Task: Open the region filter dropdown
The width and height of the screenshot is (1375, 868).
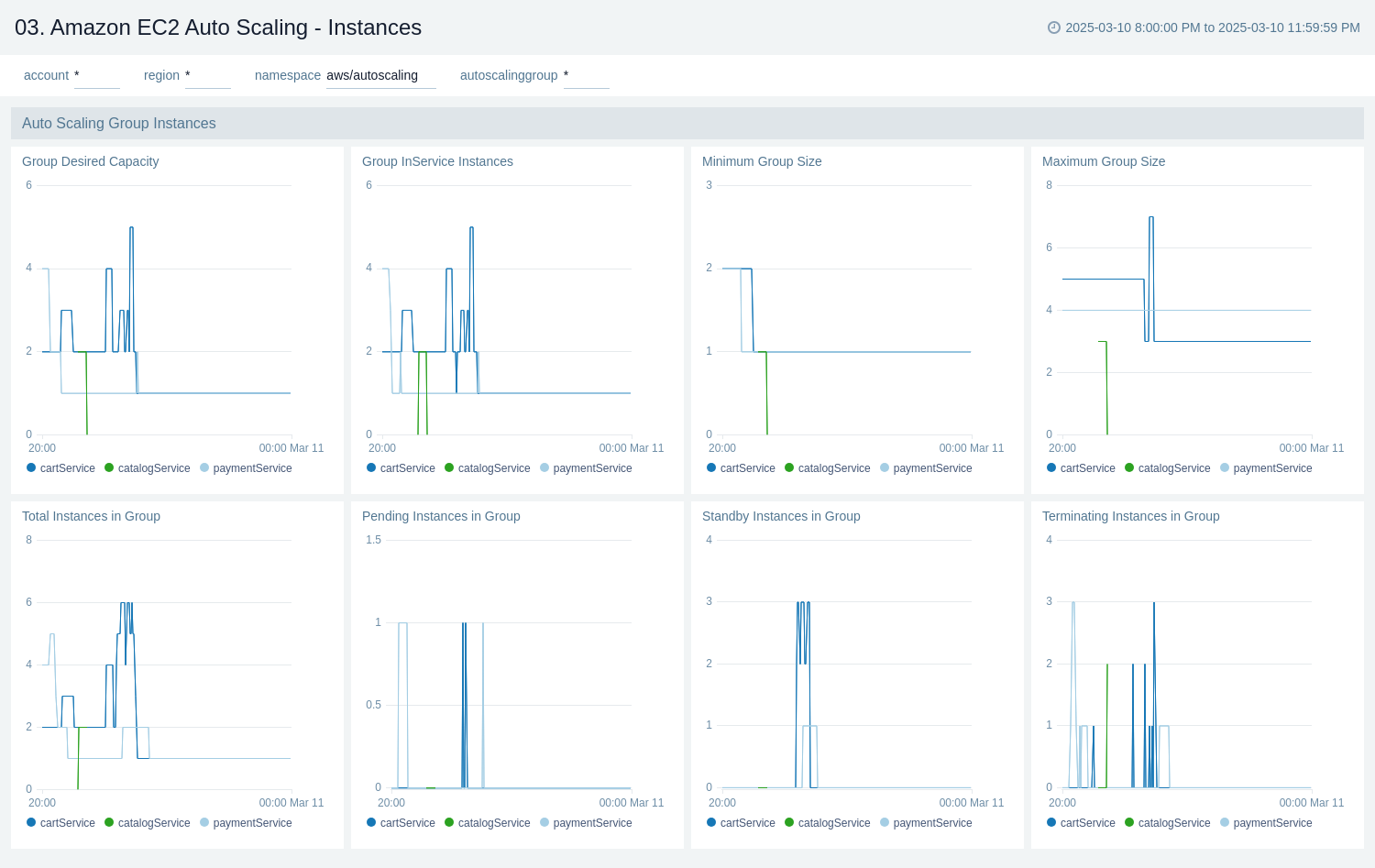Action: (x=208, y=75)
